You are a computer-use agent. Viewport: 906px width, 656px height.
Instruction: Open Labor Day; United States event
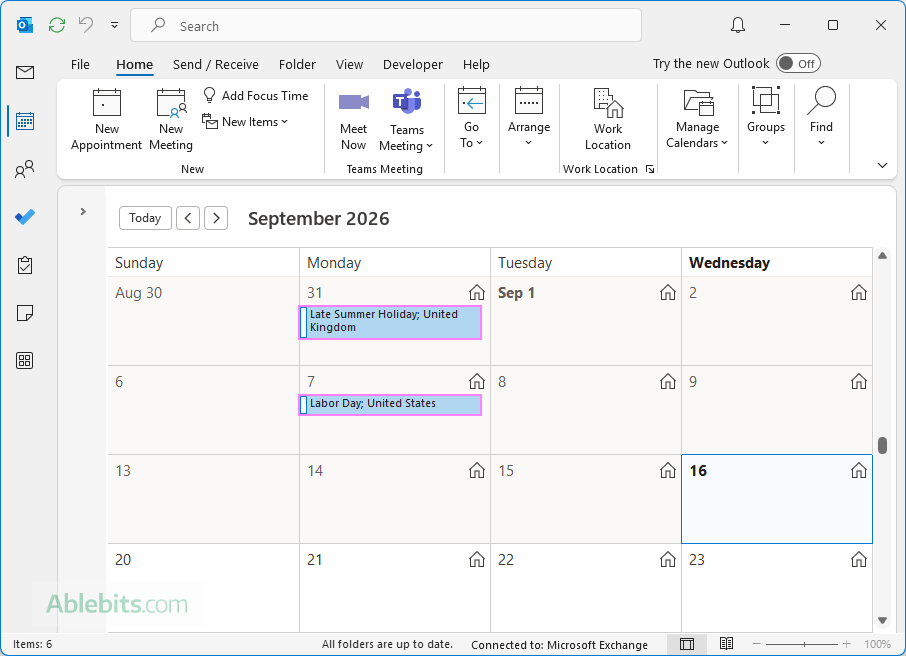(x=391, y=405)
